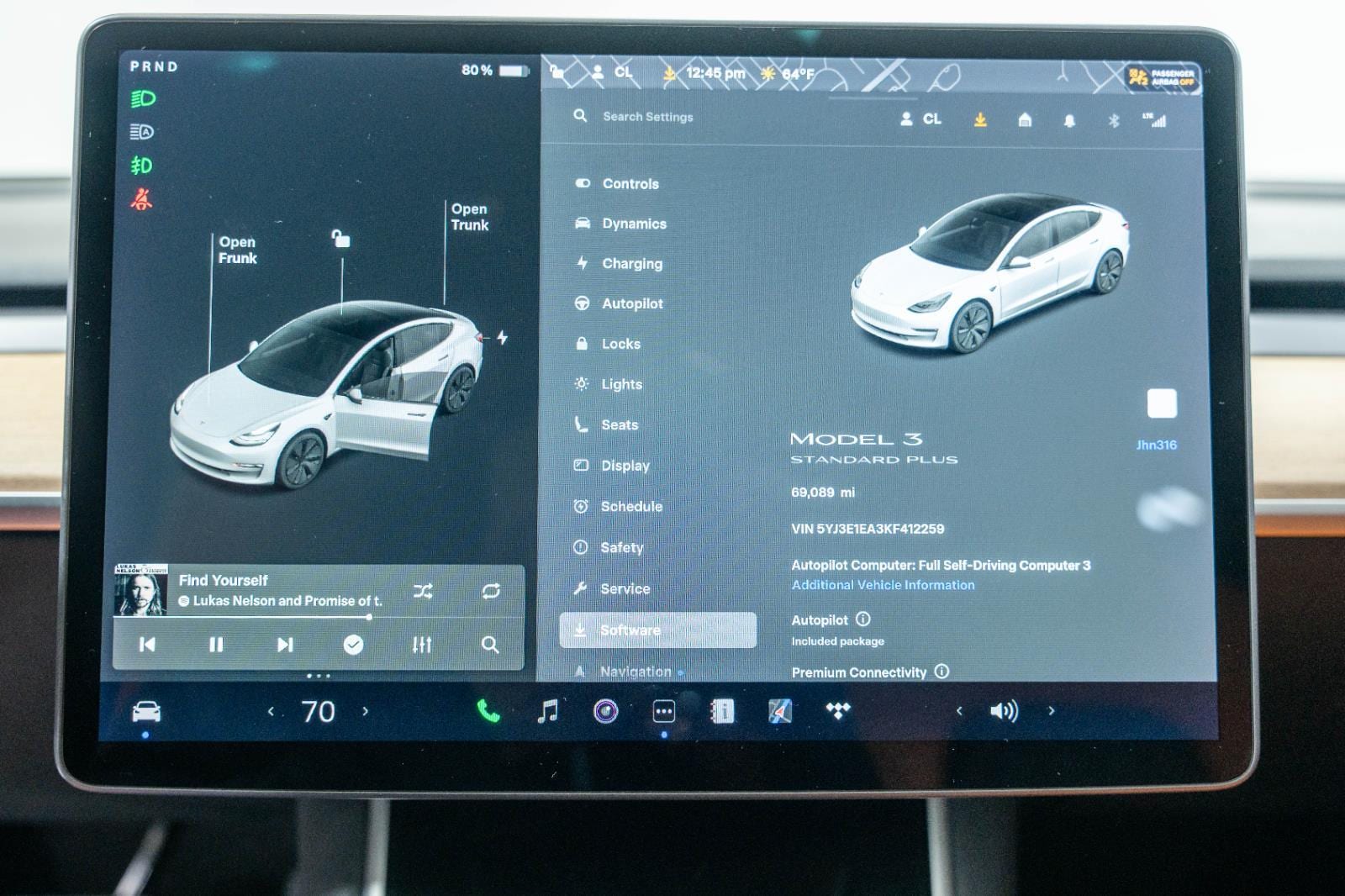Open Additional Vehicle Information link

(x=883, y=585)
